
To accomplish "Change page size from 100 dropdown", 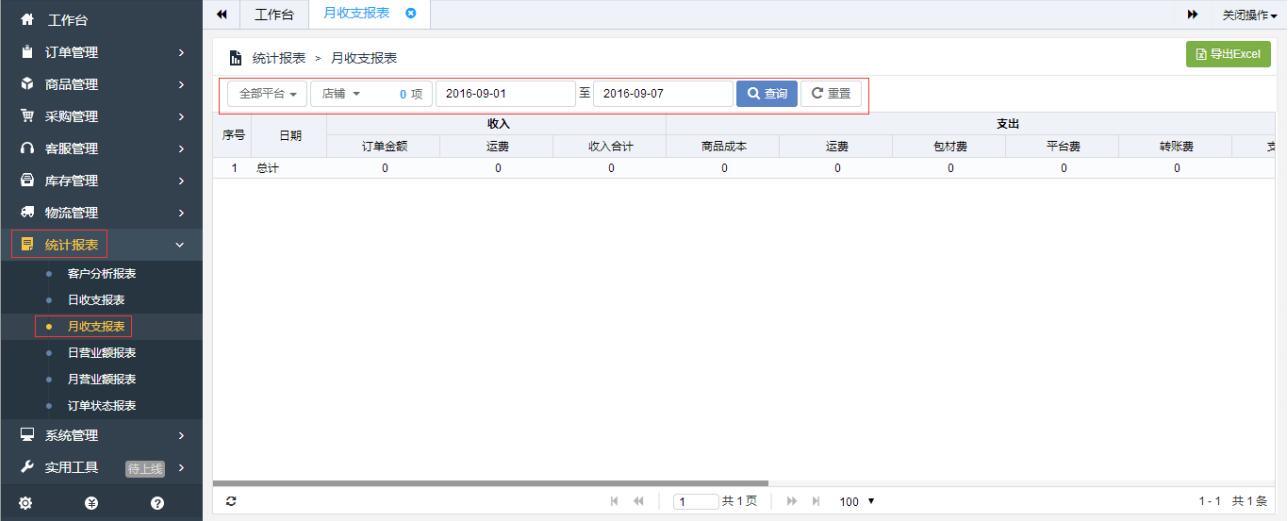I will (857, 500).
